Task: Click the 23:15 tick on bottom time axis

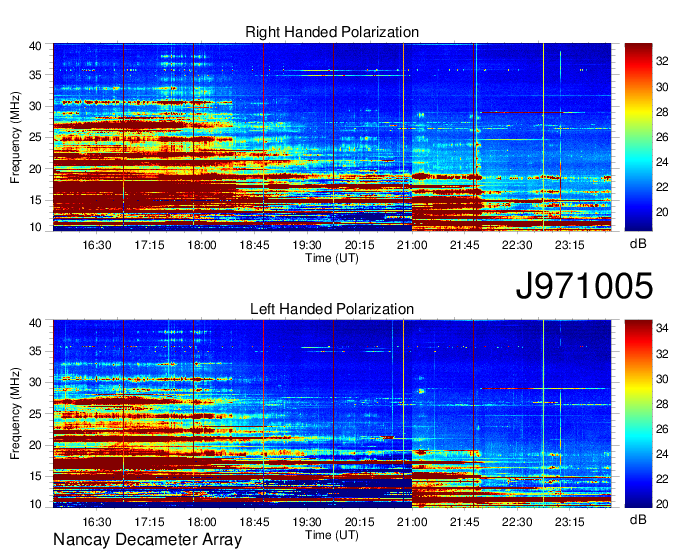Action: click(x=569, y=522)
